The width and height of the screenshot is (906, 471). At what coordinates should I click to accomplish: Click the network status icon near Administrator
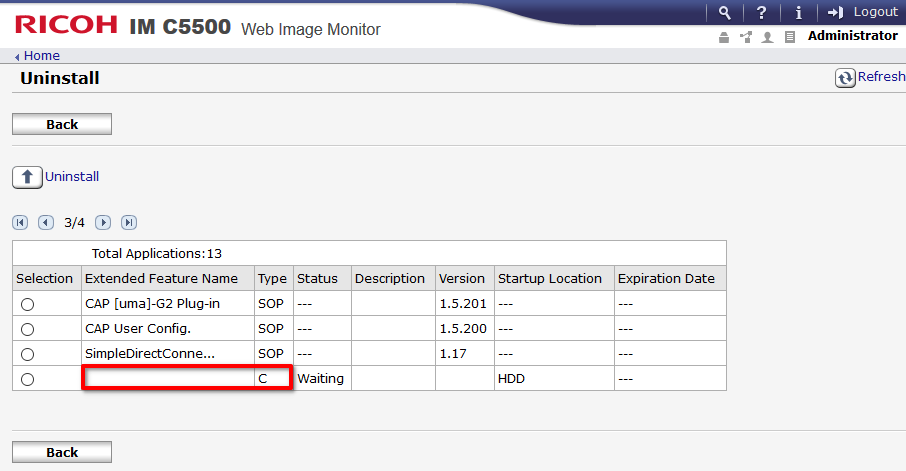click(746, 37)
